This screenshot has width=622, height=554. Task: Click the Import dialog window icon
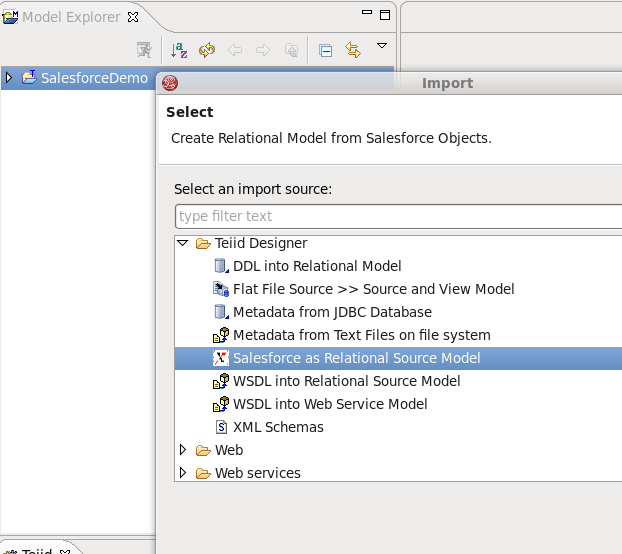[x=170, y=83]
